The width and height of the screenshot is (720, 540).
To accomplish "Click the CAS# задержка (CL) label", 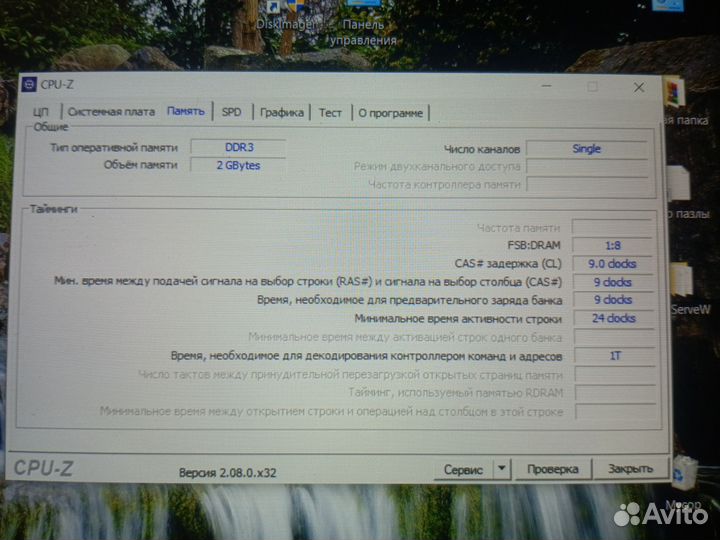I will tap(508, 264).
